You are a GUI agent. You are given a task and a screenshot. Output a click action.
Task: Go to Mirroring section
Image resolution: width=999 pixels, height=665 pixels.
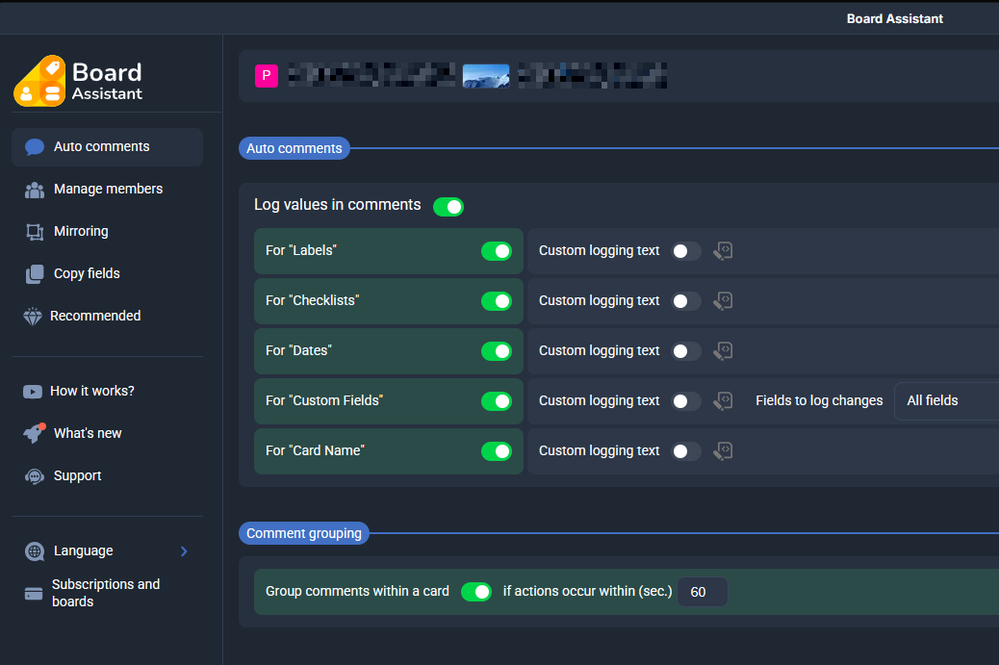(x=107, y=231)
